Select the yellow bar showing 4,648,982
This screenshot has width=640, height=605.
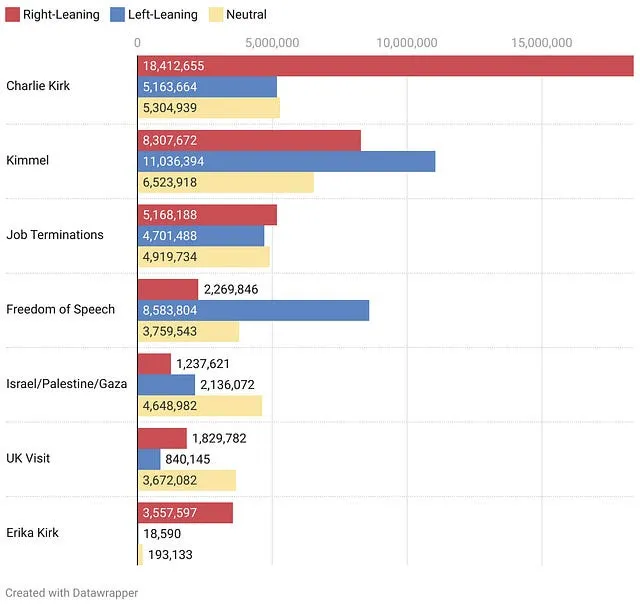click(199, 406)
